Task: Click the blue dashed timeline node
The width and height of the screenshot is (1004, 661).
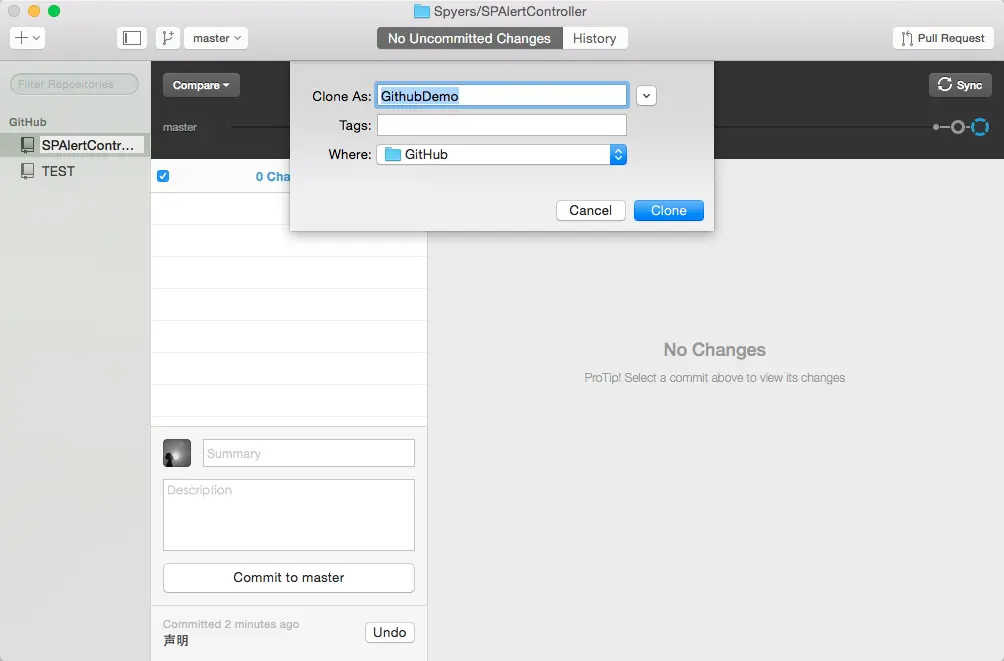Action: (x=980, y=127)
